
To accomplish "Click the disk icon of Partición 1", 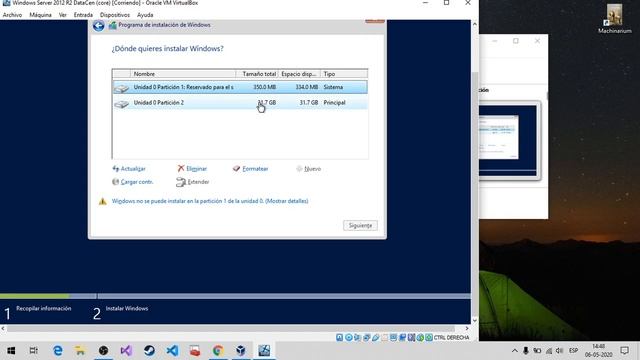I will (121, 88).
